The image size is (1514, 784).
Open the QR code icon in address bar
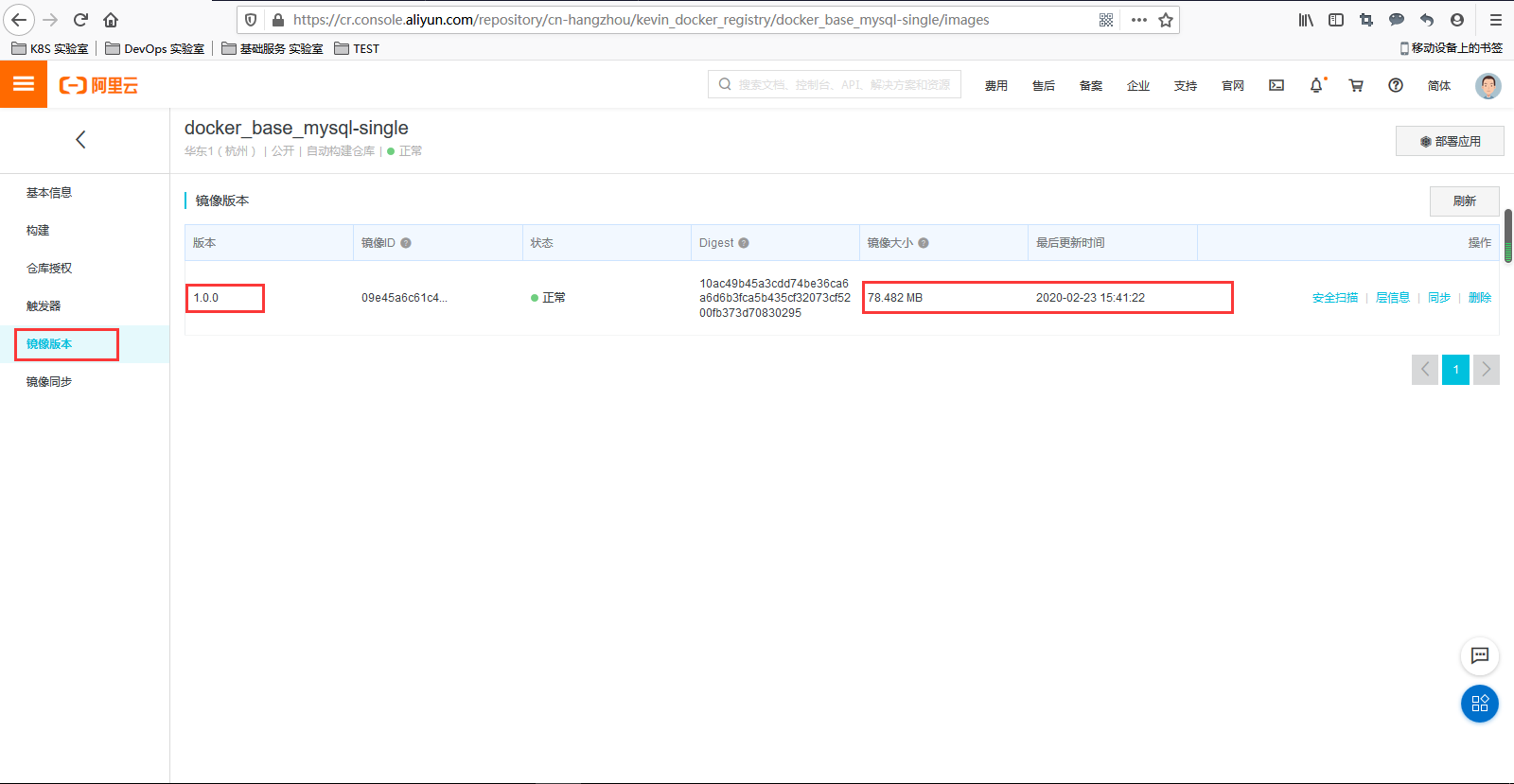point(1106,20)
